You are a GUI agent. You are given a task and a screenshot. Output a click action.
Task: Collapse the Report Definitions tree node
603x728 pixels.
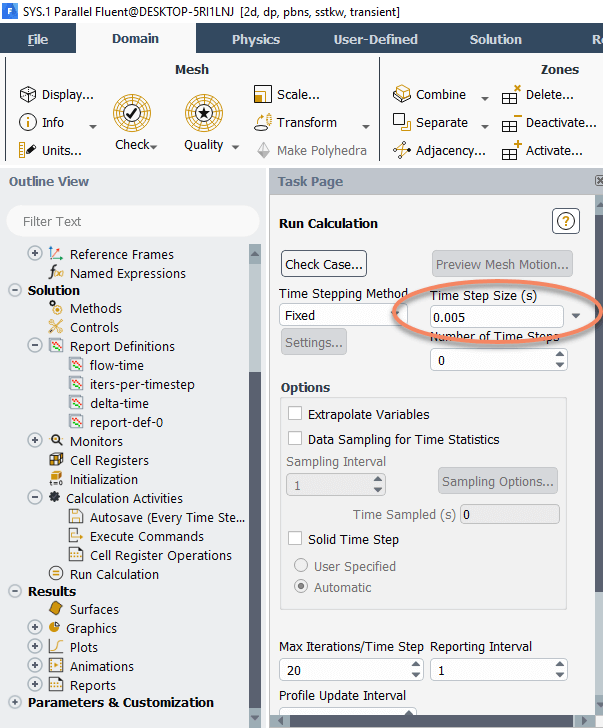tap(35, 345)
